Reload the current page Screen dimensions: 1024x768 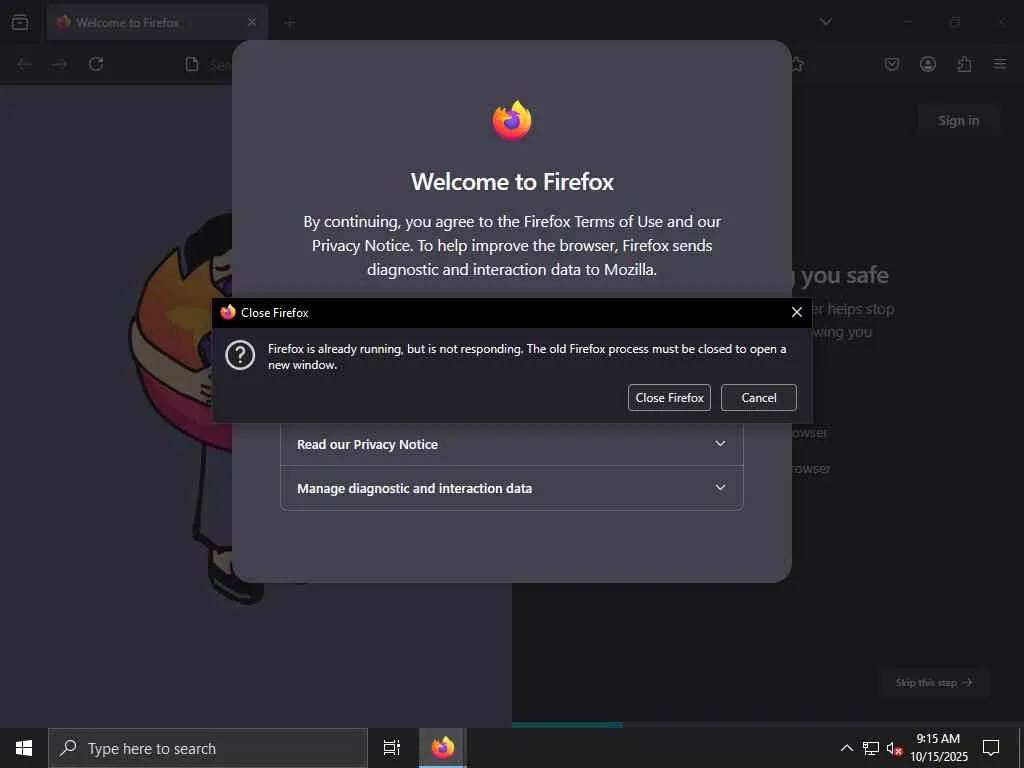[x=96, y=64]
